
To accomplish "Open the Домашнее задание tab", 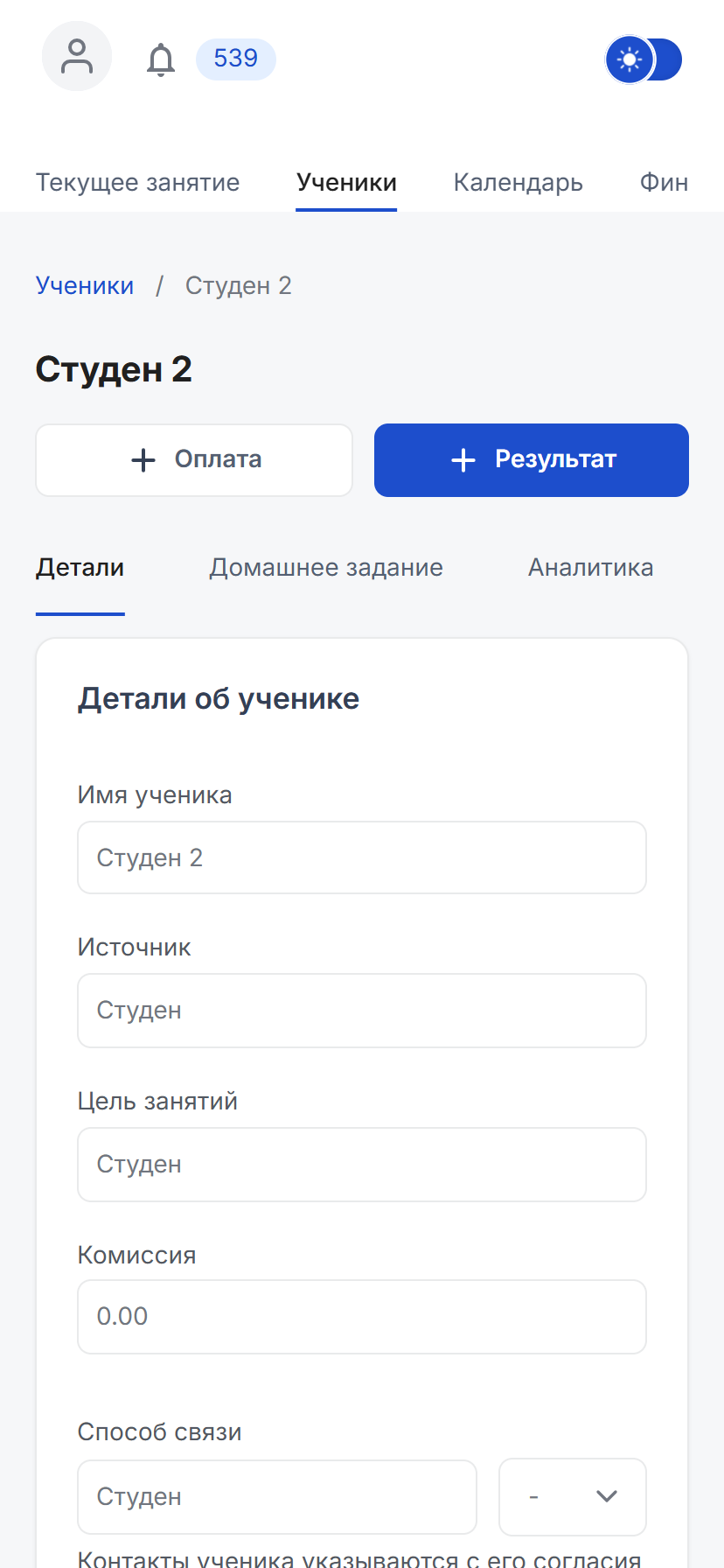I will point(325,567).
